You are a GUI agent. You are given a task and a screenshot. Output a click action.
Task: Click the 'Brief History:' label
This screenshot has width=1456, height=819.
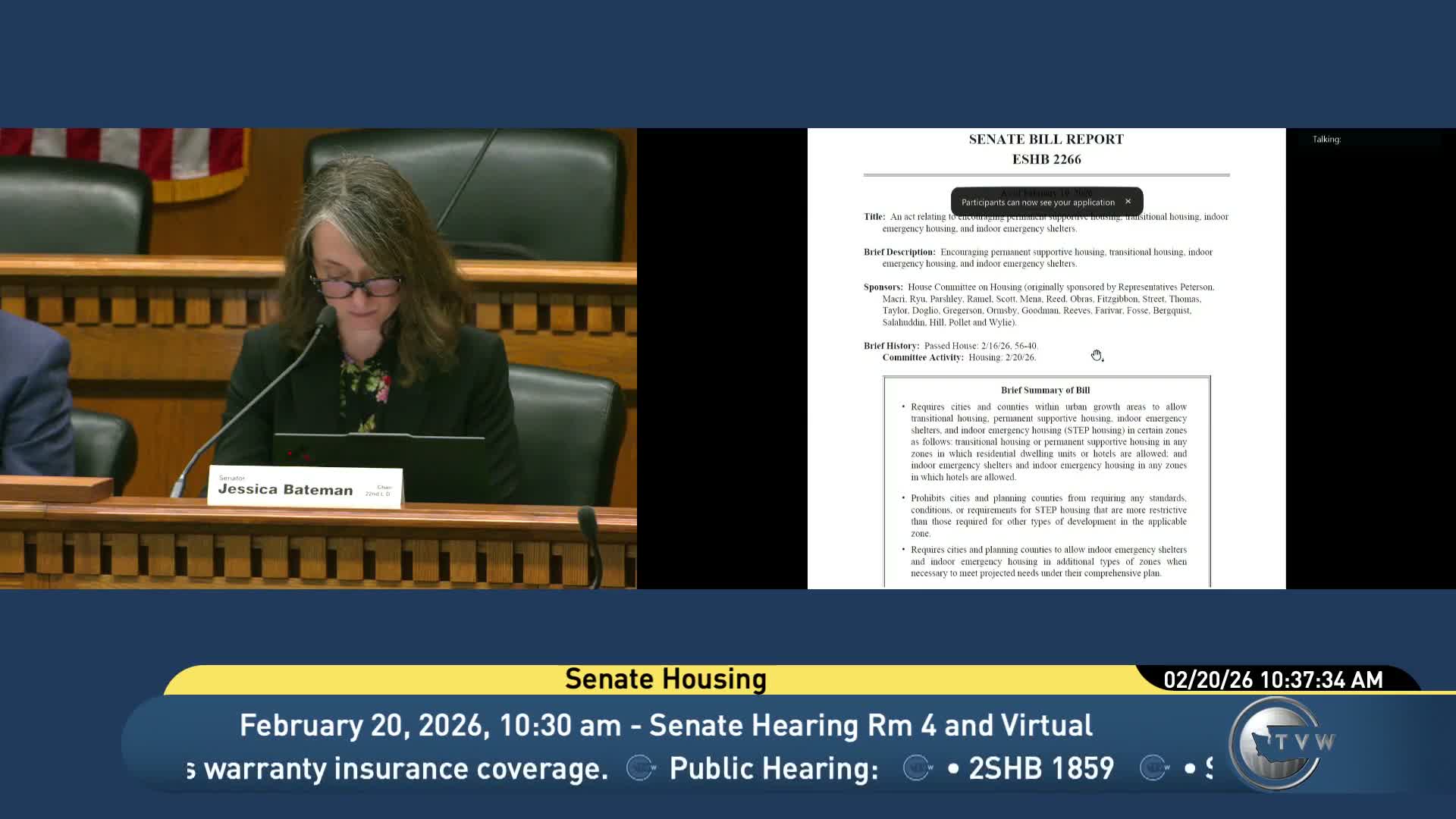[891, 346]
